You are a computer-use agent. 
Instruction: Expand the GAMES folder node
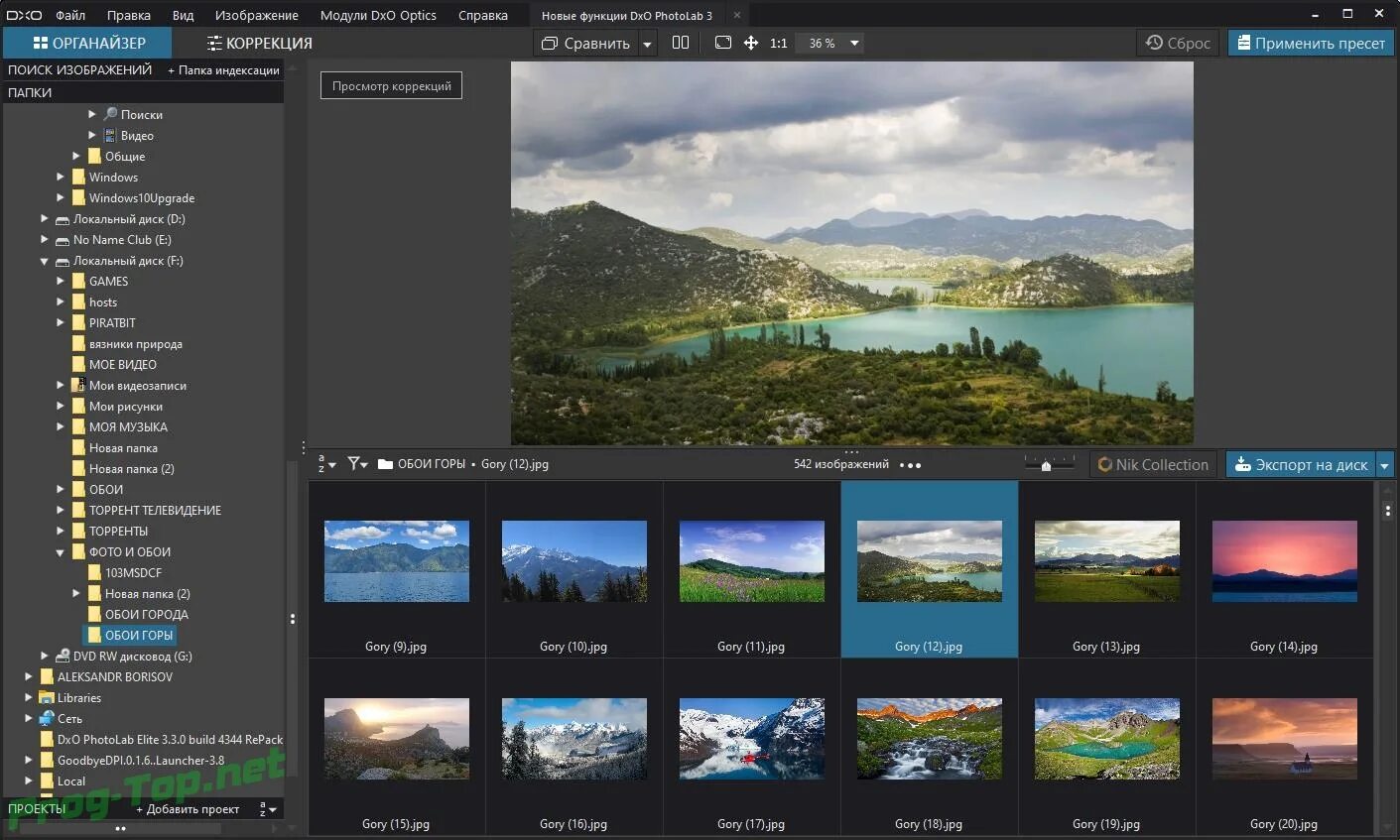tap(61, 281)
